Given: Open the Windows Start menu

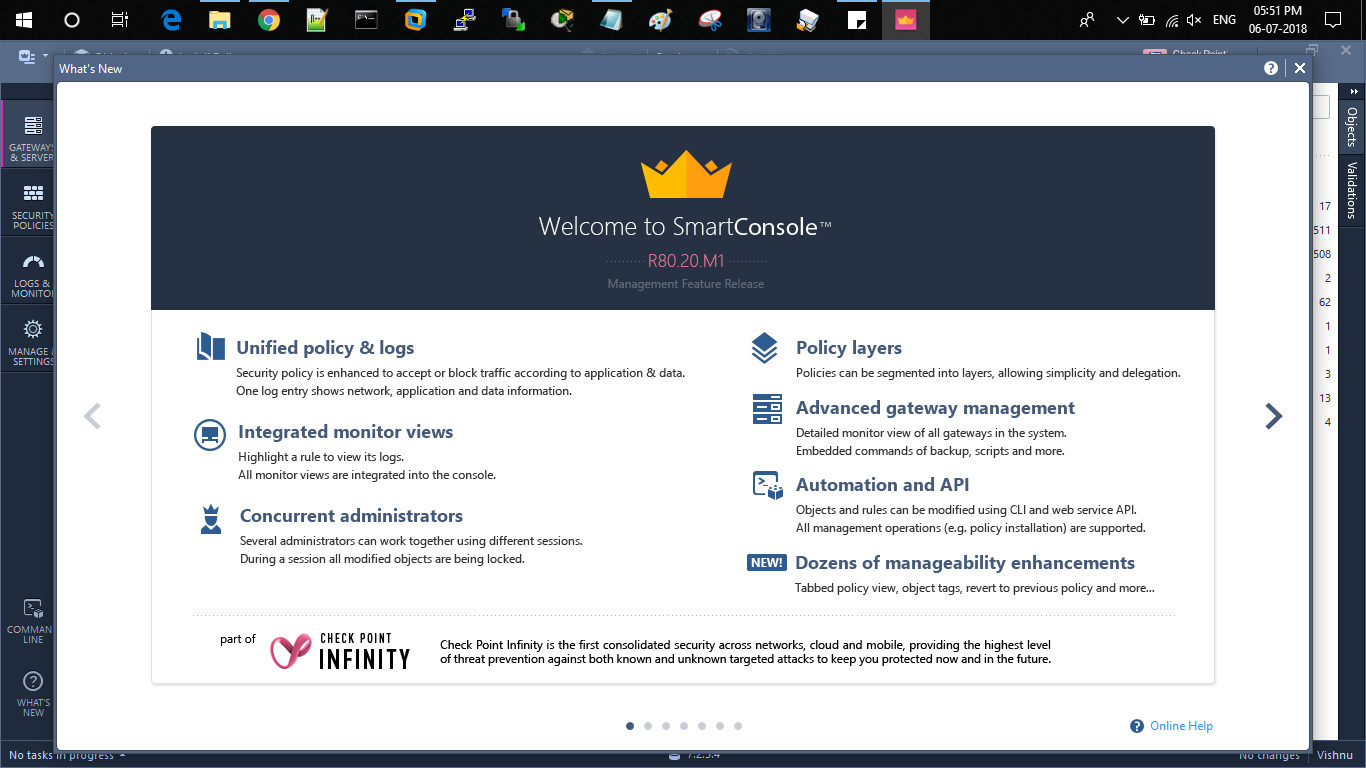Looking at the screenshot, I should pyautogui.click(x=23, y=20).
